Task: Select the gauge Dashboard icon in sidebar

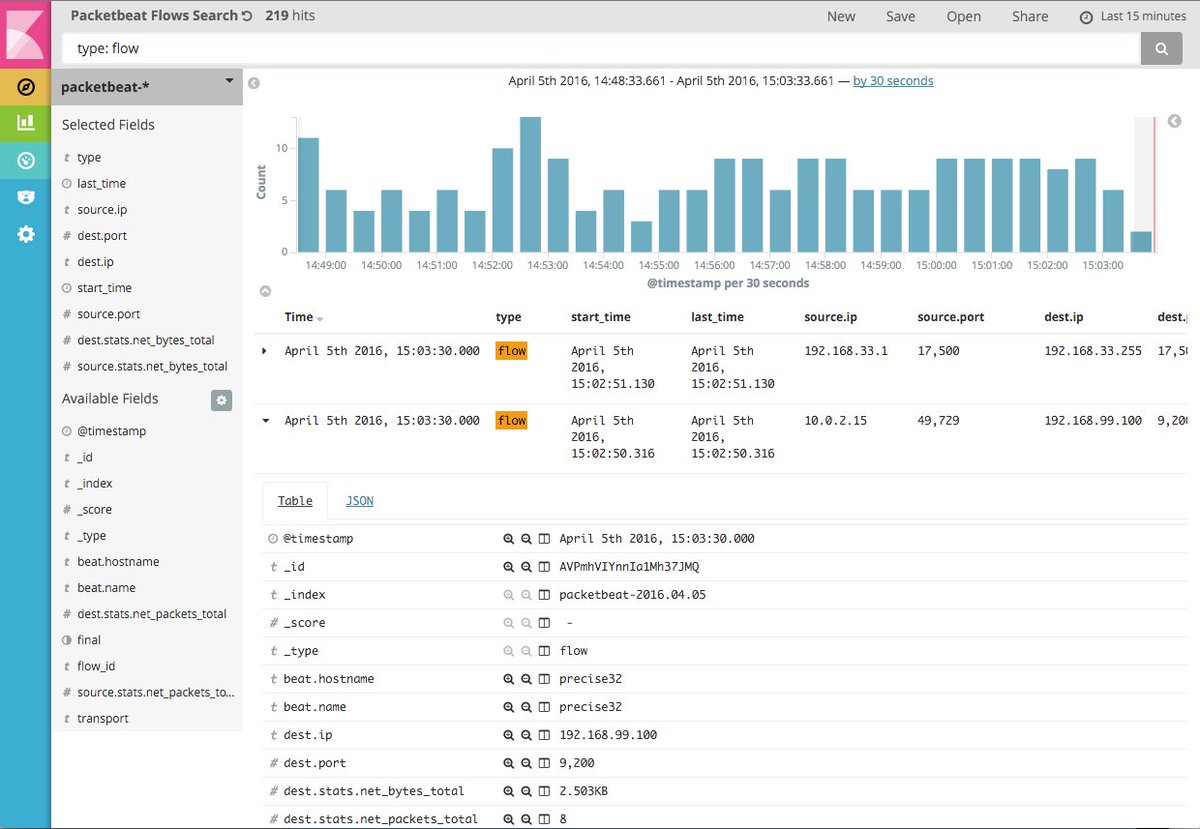Action: click(x=25, y=160)
